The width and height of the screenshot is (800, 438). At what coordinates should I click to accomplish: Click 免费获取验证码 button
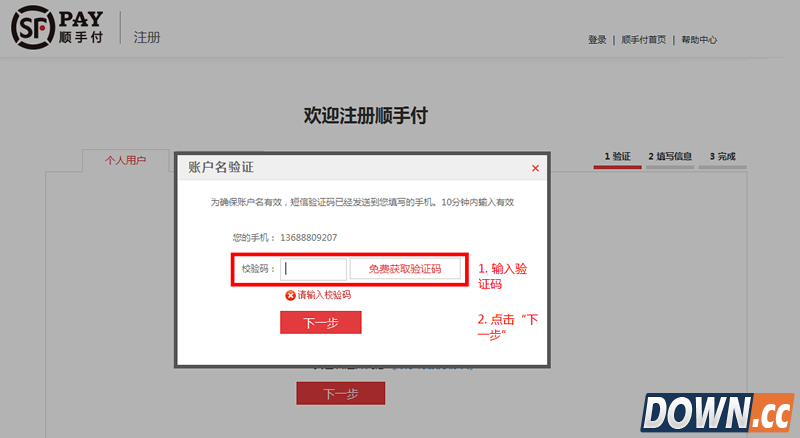pos(405,269)
